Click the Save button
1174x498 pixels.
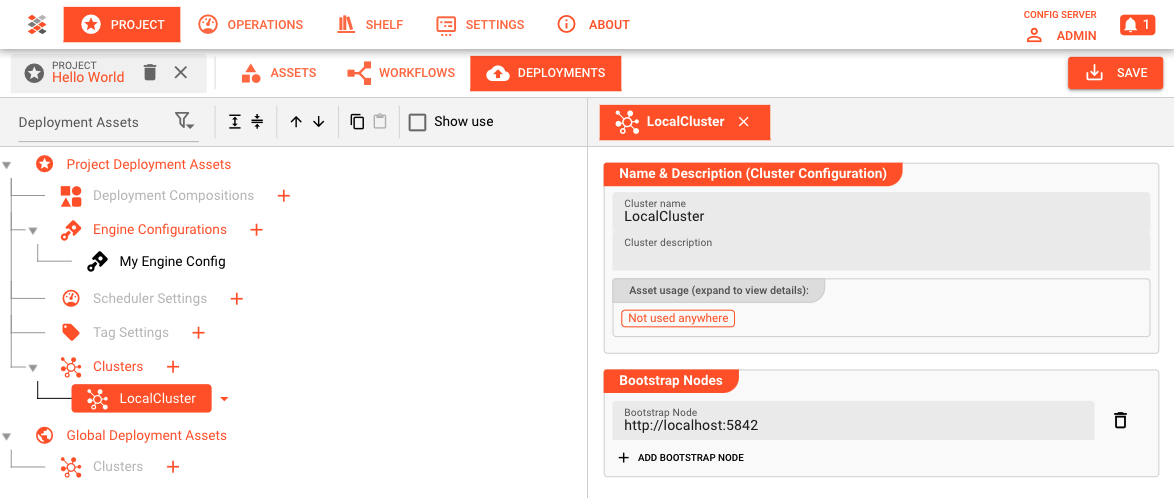(1115, 73)
